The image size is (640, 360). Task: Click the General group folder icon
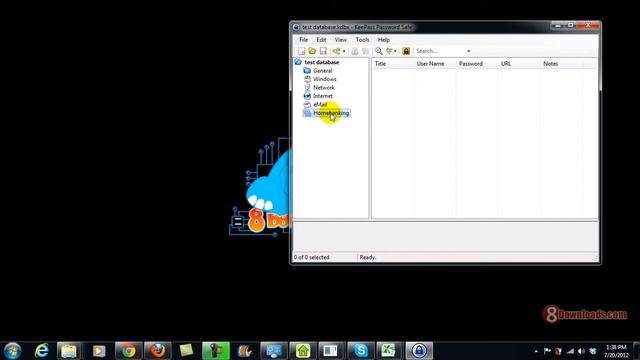307,71
